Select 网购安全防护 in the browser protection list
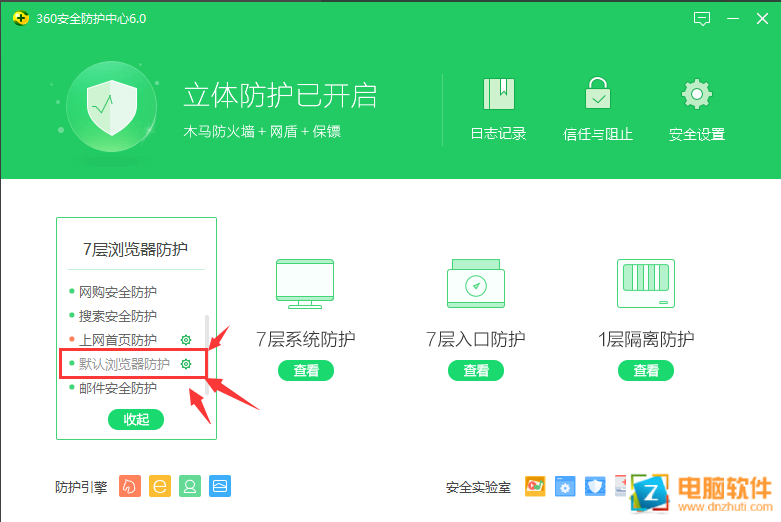Viewport: 781px width, 522px height. click(x=118, y=292)
